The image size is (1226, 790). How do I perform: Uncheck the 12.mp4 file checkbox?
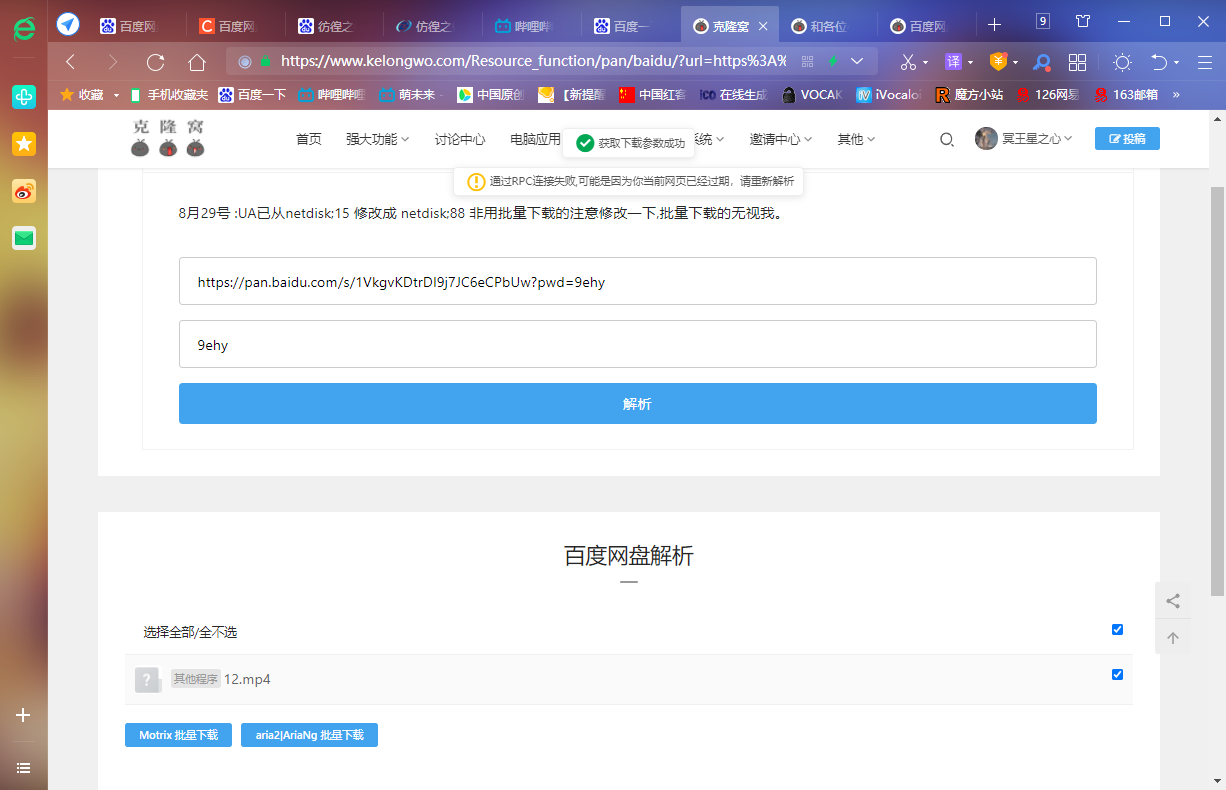pos(1117,674)
